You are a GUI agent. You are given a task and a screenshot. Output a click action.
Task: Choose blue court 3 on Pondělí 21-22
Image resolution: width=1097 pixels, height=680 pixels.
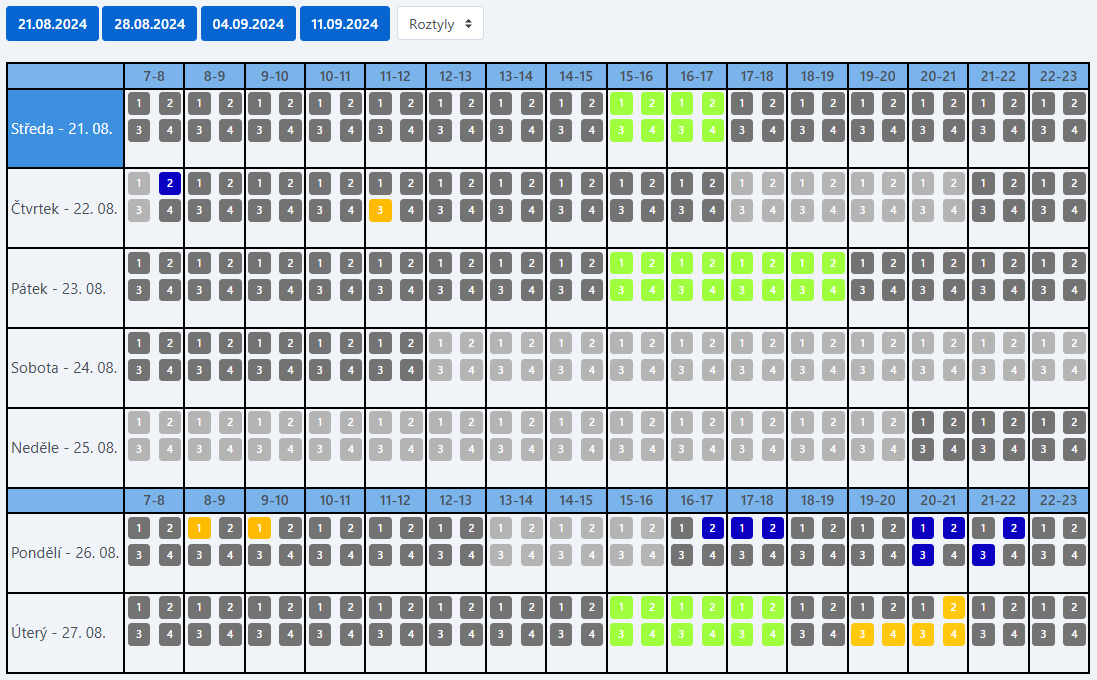[x=983, y=554]
